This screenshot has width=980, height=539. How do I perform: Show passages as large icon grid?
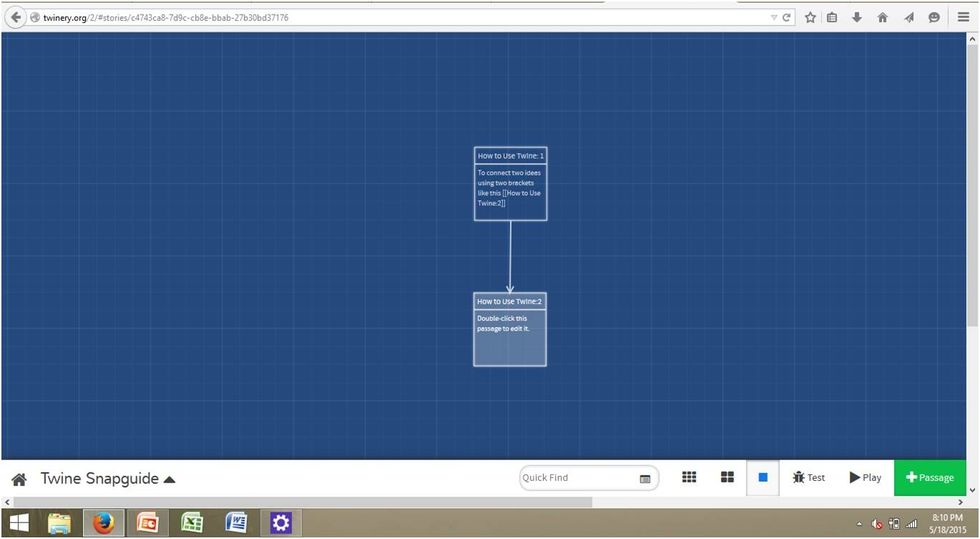(727, 478)
